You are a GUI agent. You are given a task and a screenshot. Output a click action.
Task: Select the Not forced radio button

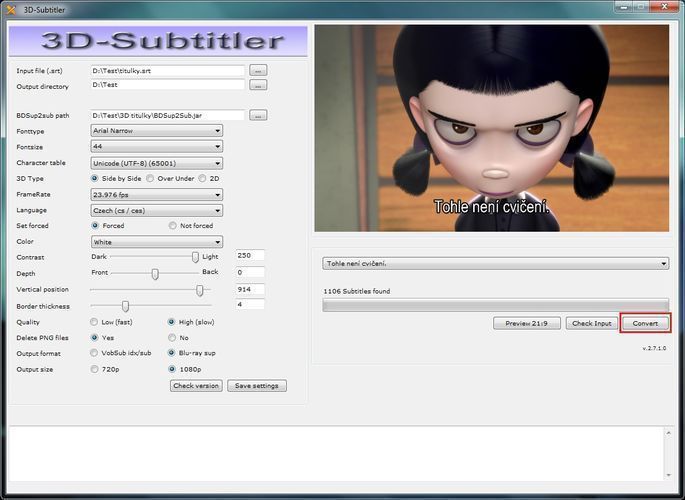(173, 226)
